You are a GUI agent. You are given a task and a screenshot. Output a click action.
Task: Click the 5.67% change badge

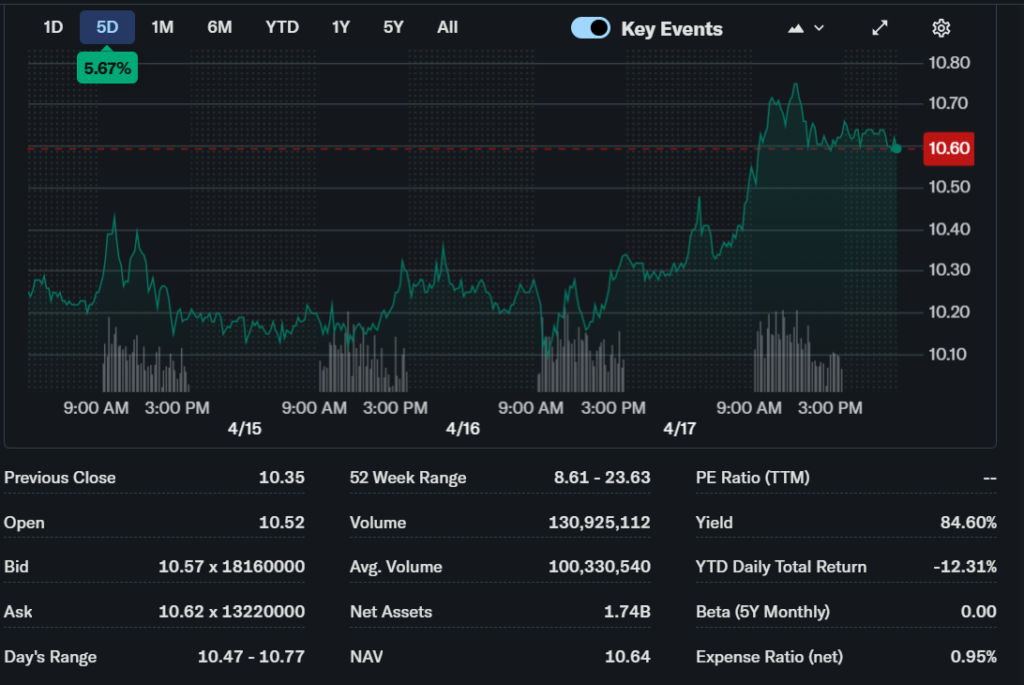point(107,68)
